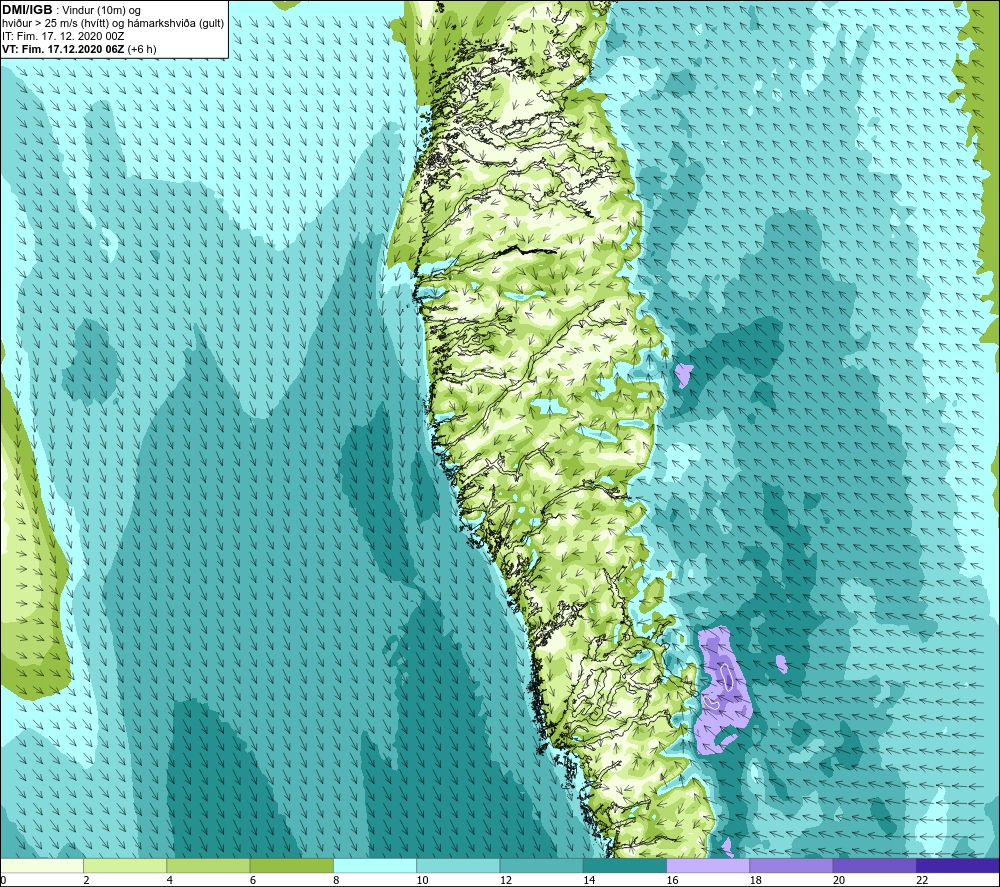This screenshot has height=887, width=1000.
Task: Click the 'IT: Fim. 17. 12. 2020 00Z' line
Action: 63,36
